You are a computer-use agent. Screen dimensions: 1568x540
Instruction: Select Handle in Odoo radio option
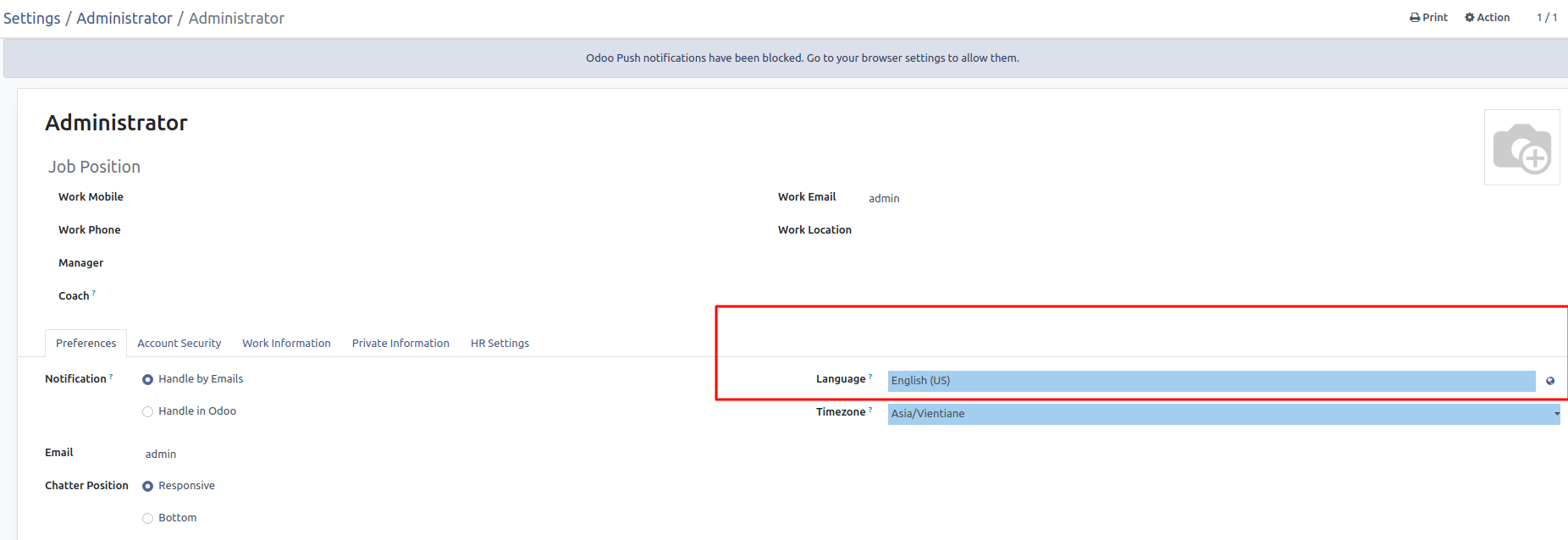click(148, 411)
